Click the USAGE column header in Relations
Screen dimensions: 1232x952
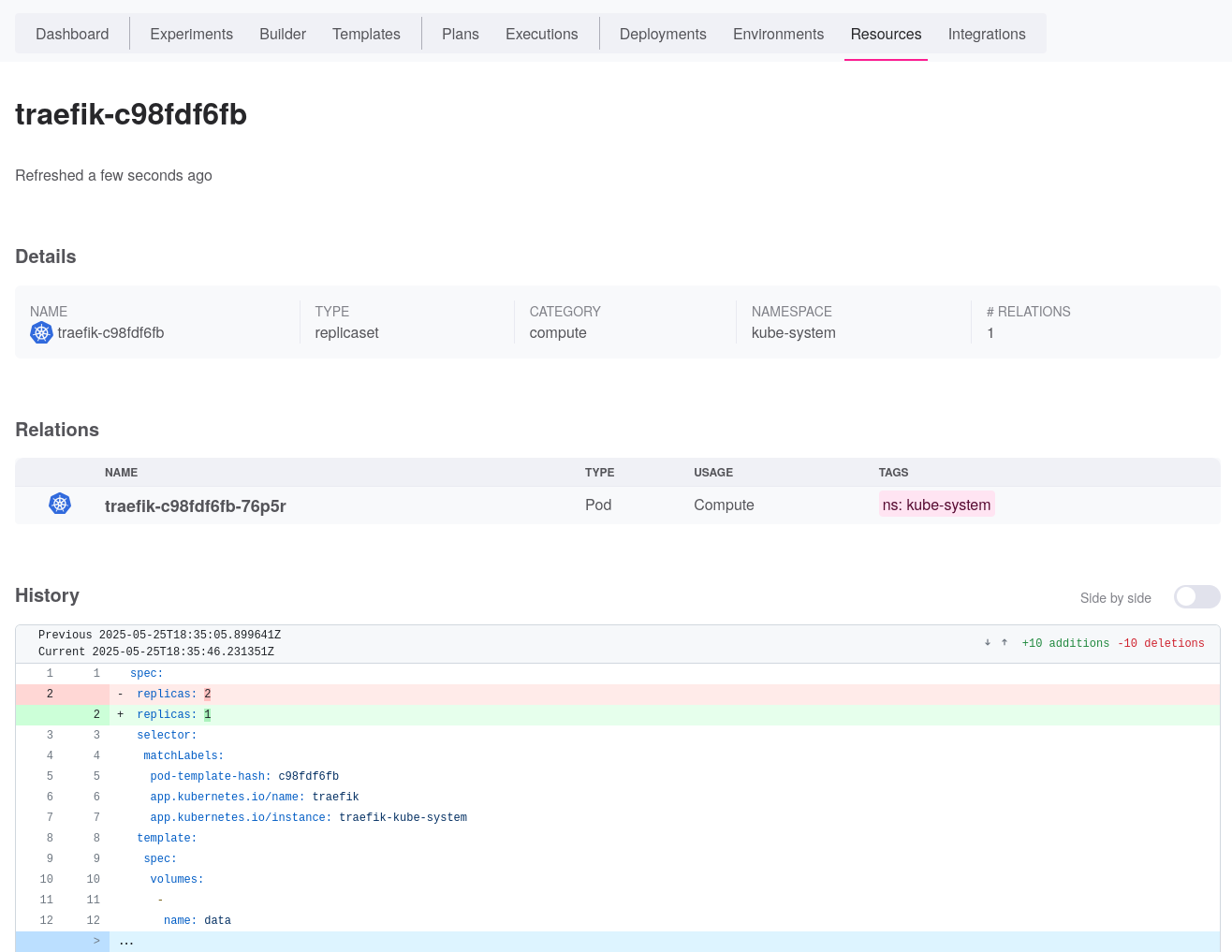click(x=713, y=473)
